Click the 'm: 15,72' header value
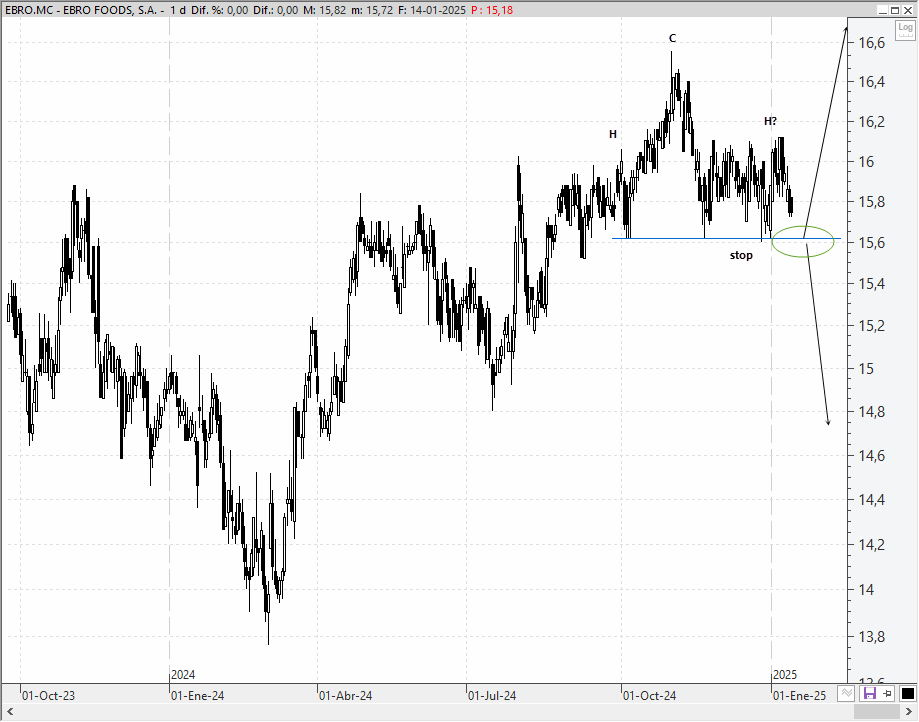 click(x=372, y=10)
